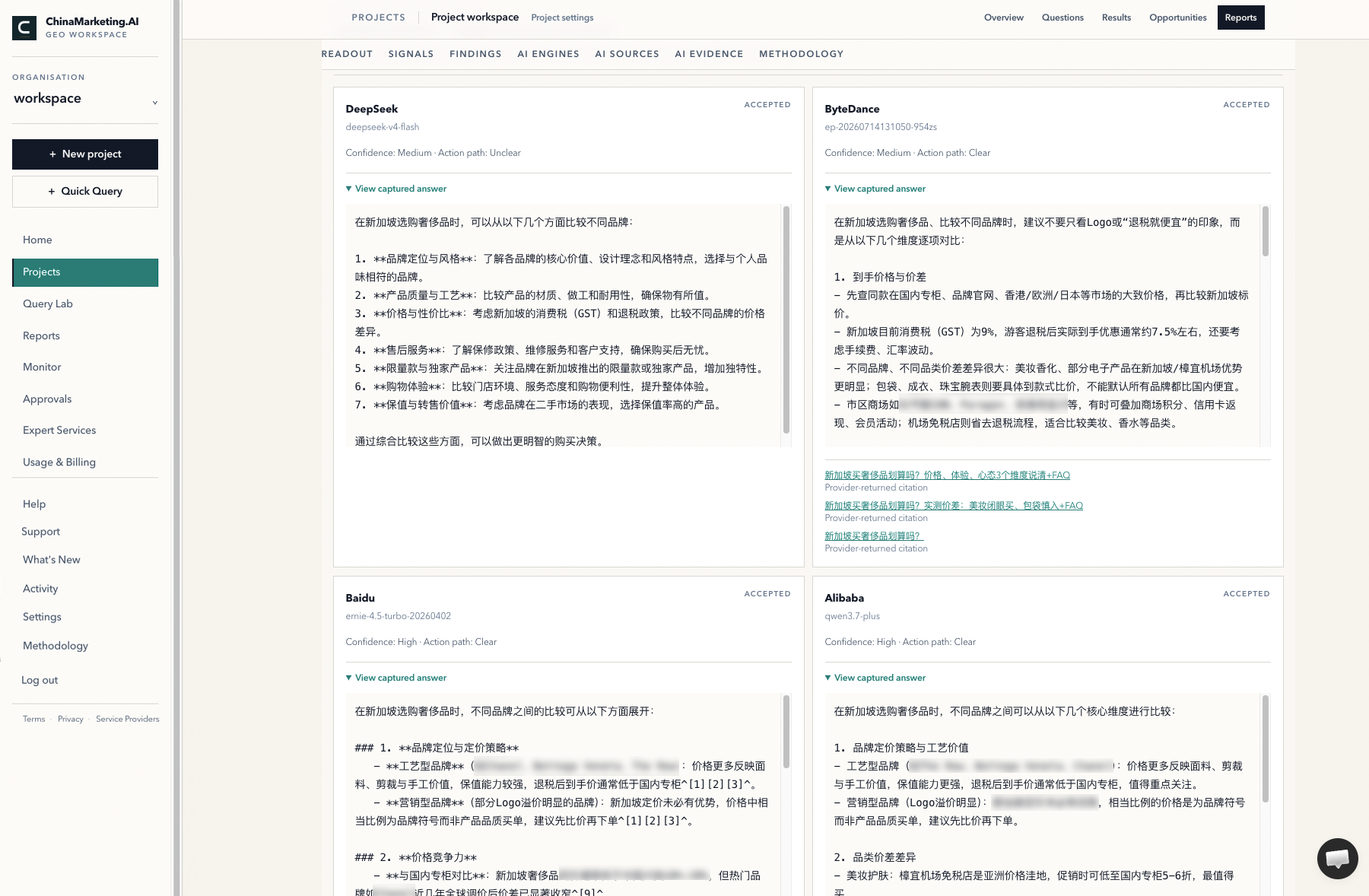Switch to Project settings tab
Image resolution: width=1369 pixels, height=896 pixels.
[x=562, y=17]
